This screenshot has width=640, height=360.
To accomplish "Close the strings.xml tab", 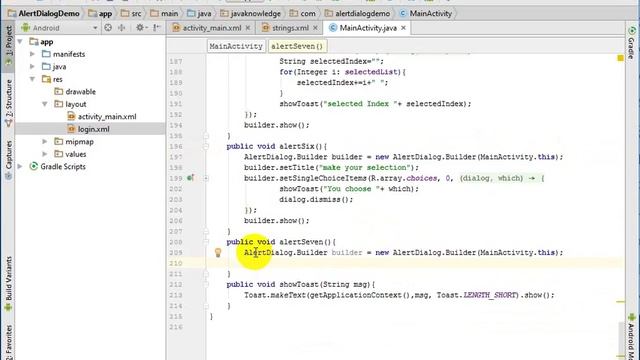I will (x=315, y=28).
